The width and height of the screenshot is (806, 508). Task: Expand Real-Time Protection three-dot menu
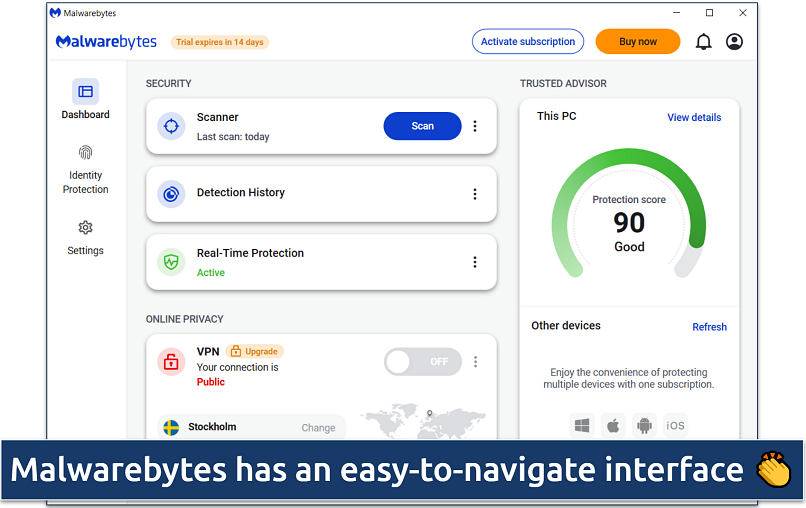(475, 262)
